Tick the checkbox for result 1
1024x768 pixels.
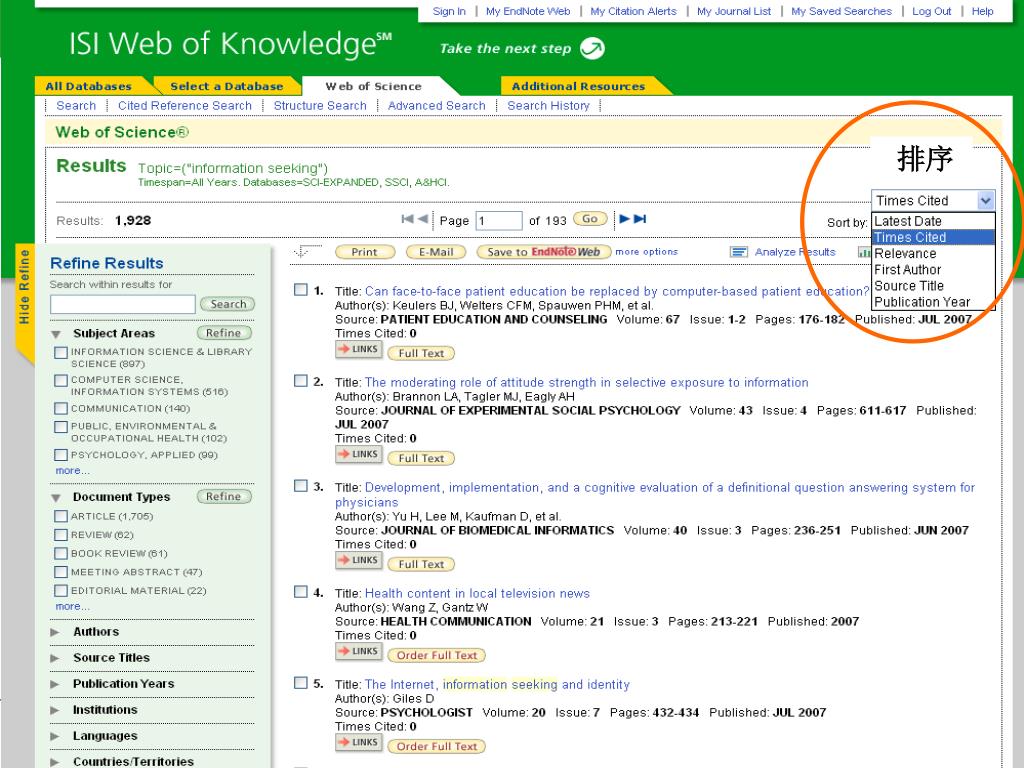point(300,289)
